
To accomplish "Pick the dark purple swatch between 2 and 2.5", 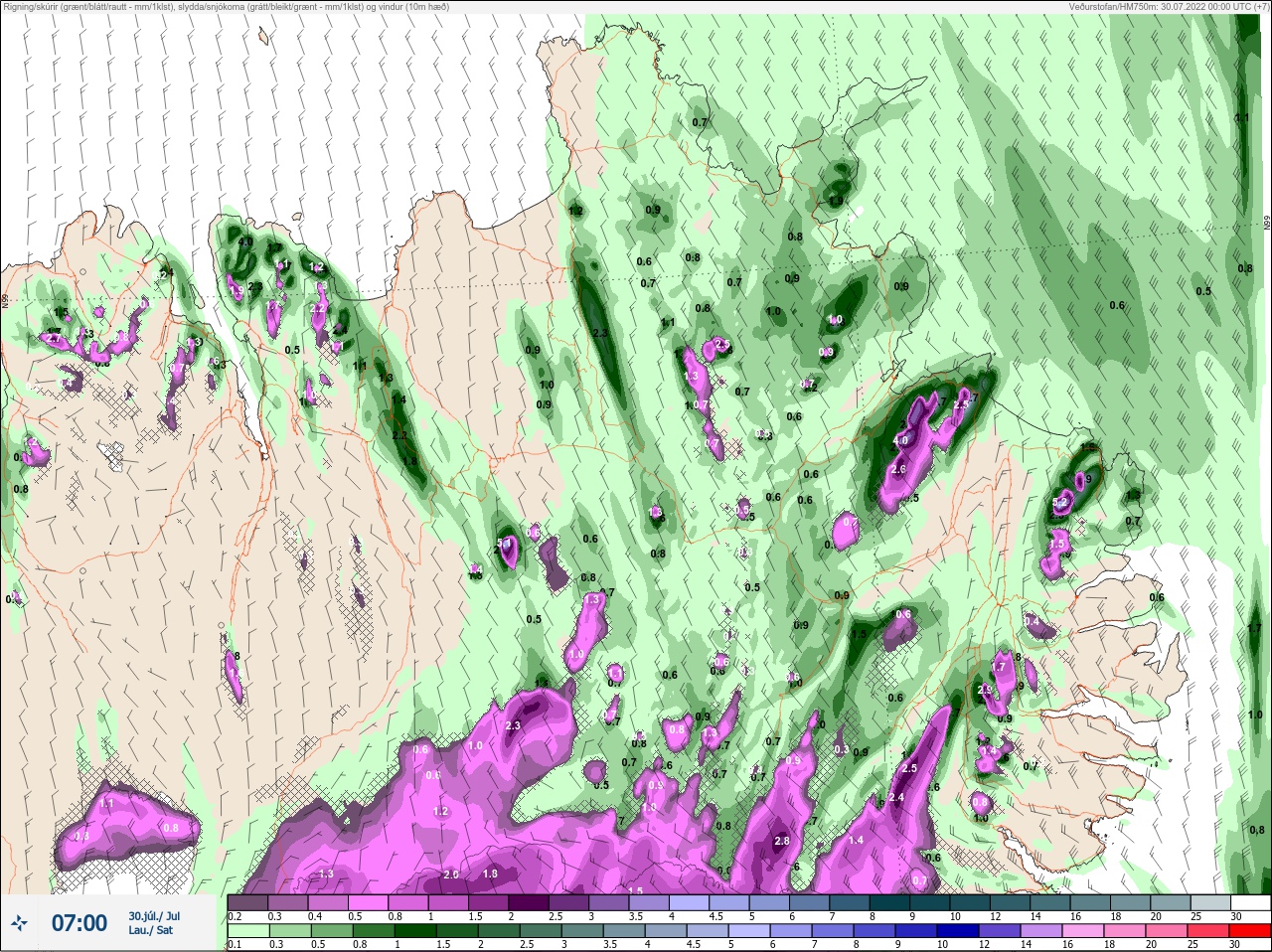I will [x=531, y=903].
